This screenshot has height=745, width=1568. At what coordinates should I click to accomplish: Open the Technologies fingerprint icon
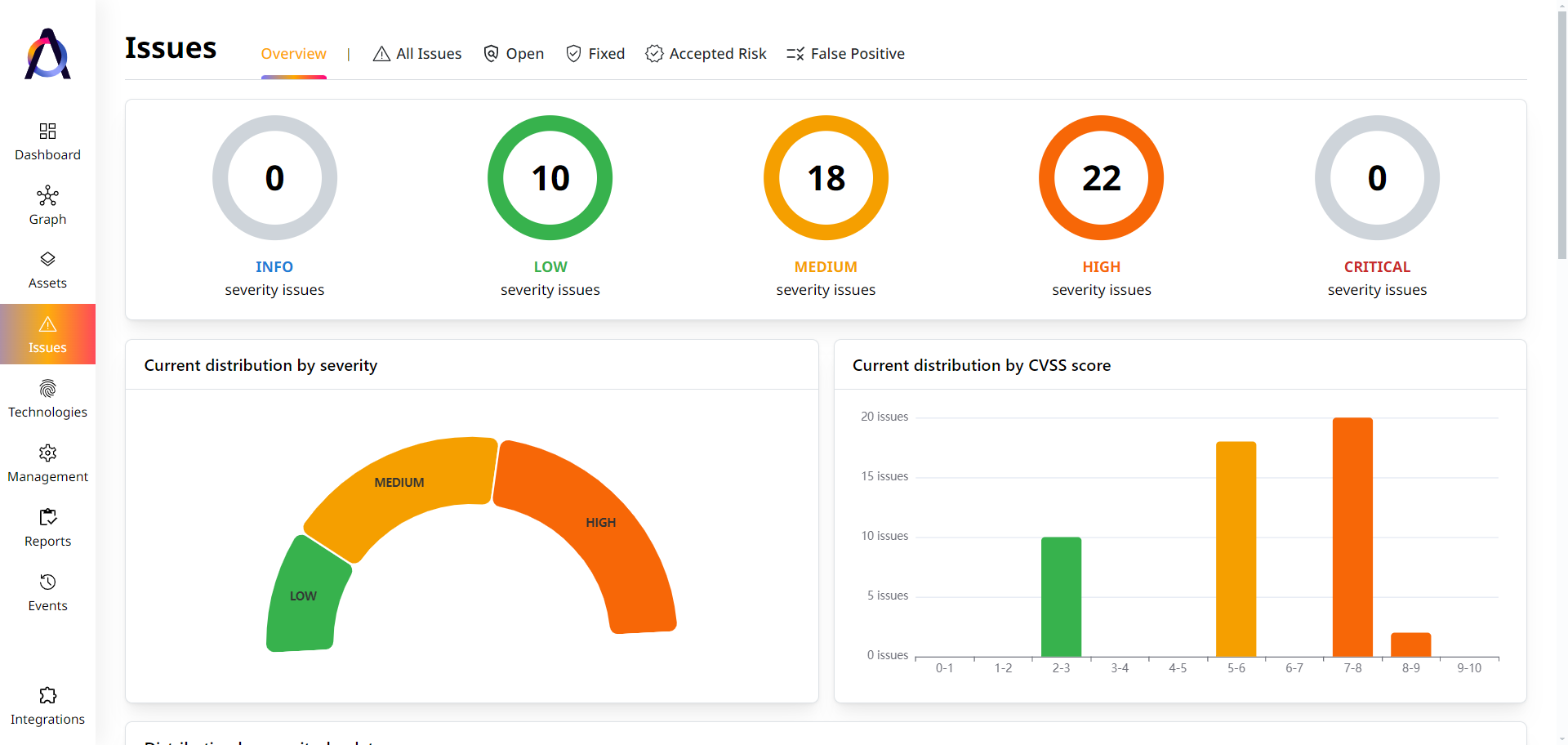pos(47,388)
